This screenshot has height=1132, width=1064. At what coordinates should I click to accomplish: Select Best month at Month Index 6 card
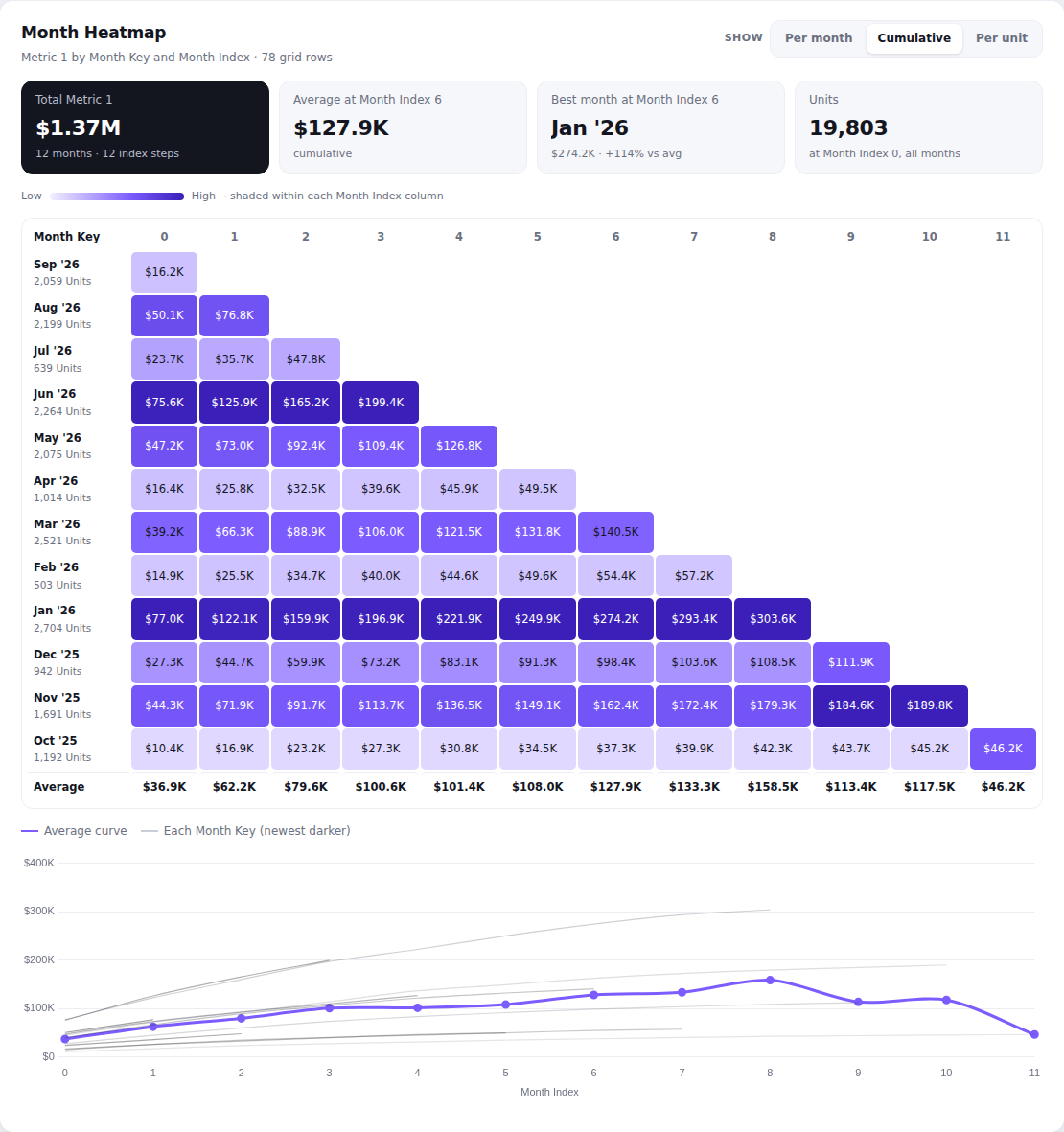[x=660, y=127]
